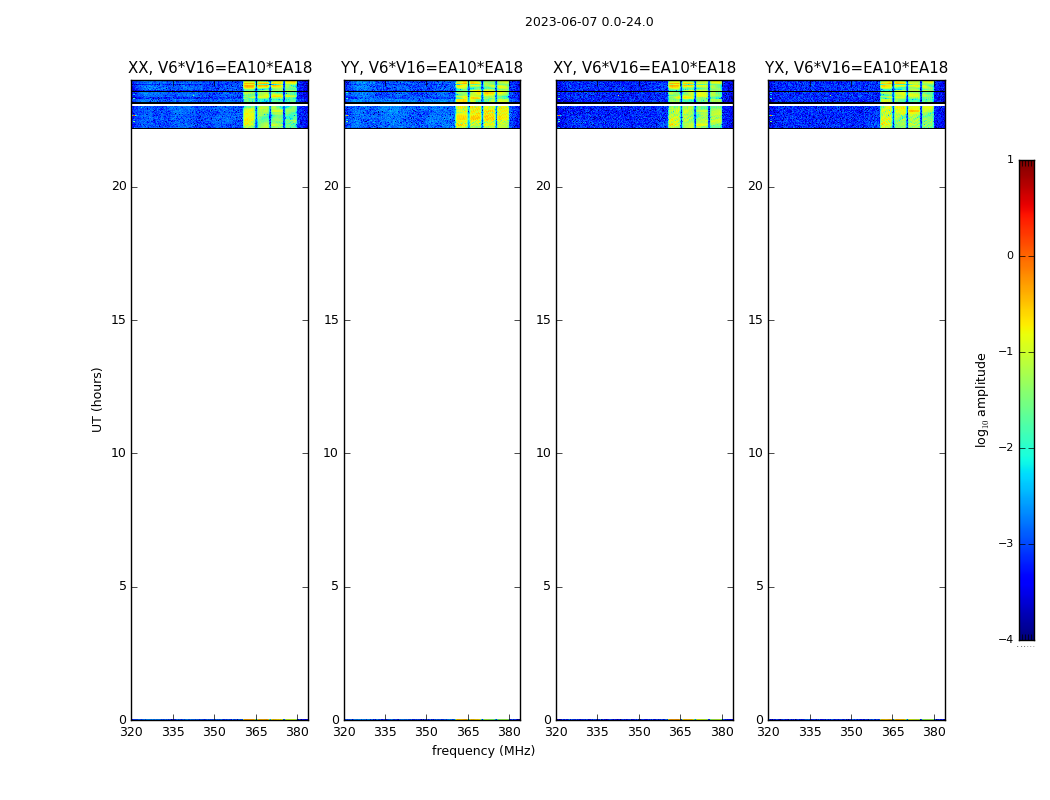Select the XY, V6*V16=EA10*EA18 panel title
1050x800 pixels.
click(x=644, y=68)
